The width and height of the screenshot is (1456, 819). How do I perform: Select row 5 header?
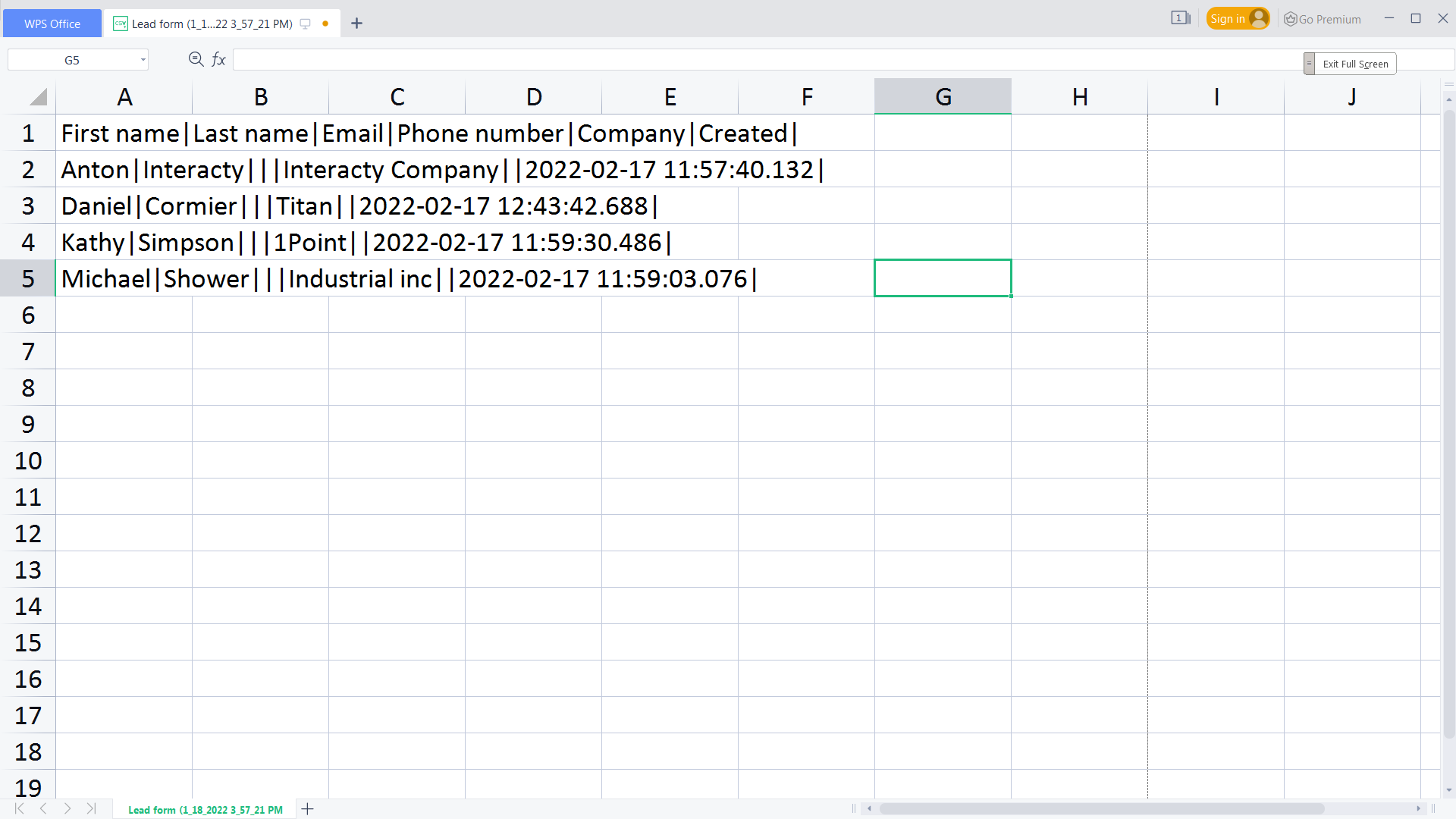(28, 278)
